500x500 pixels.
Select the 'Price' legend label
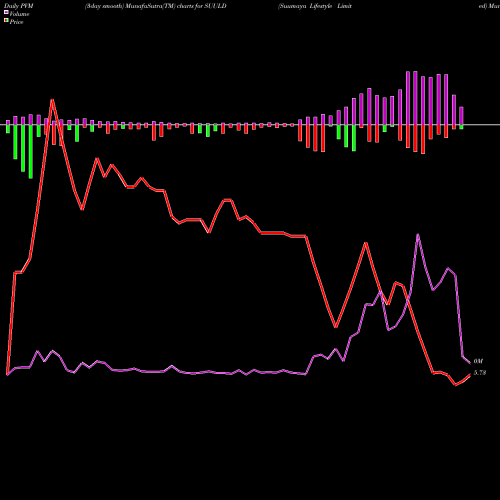pyautogui.click(x=16, y=22)
